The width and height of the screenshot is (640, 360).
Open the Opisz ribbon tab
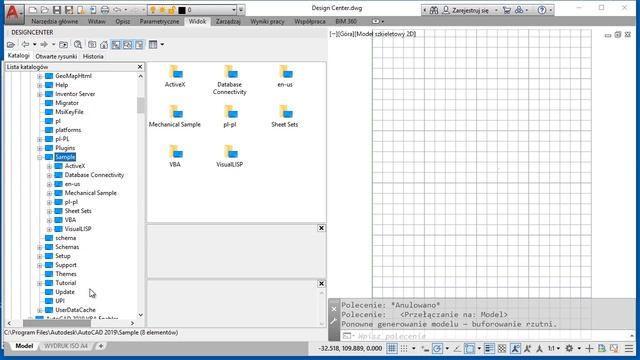pyautogui.click(x=122, y=21)
